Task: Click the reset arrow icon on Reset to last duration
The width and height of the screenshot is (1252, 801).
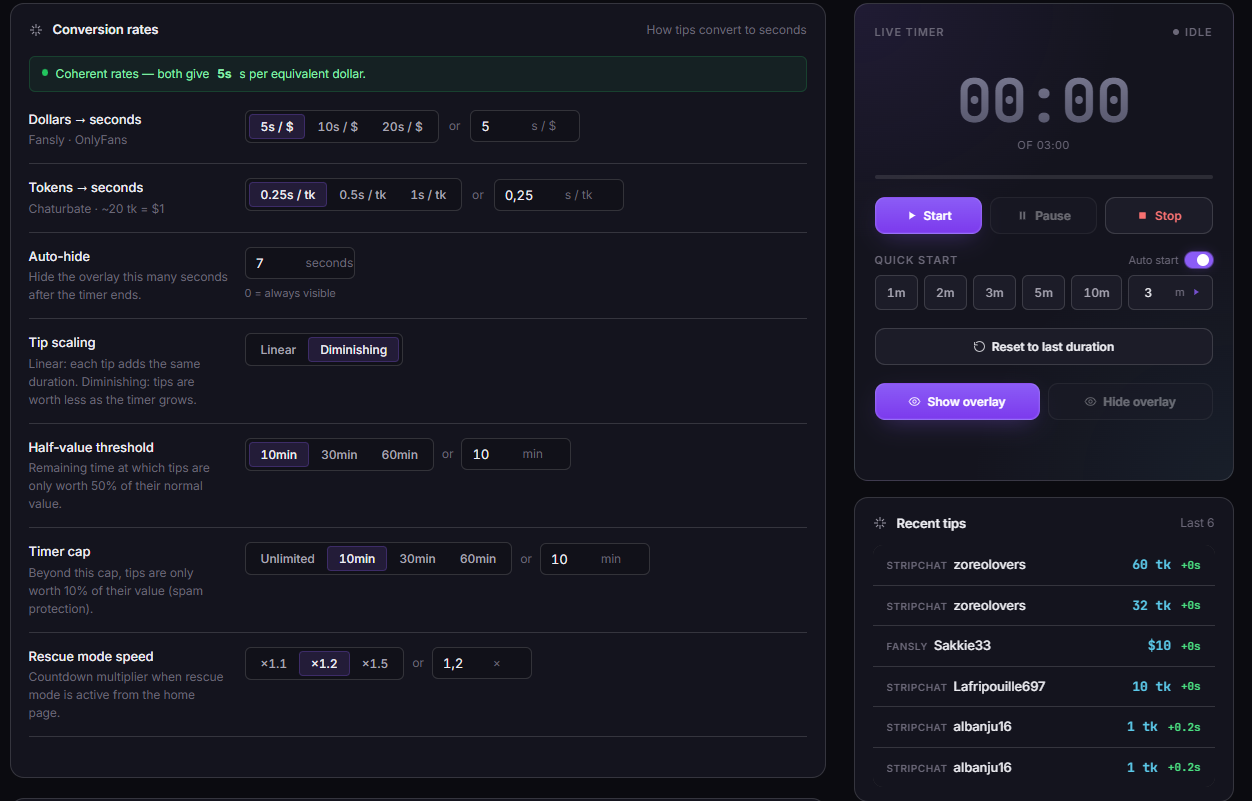Action: [980, 347]
